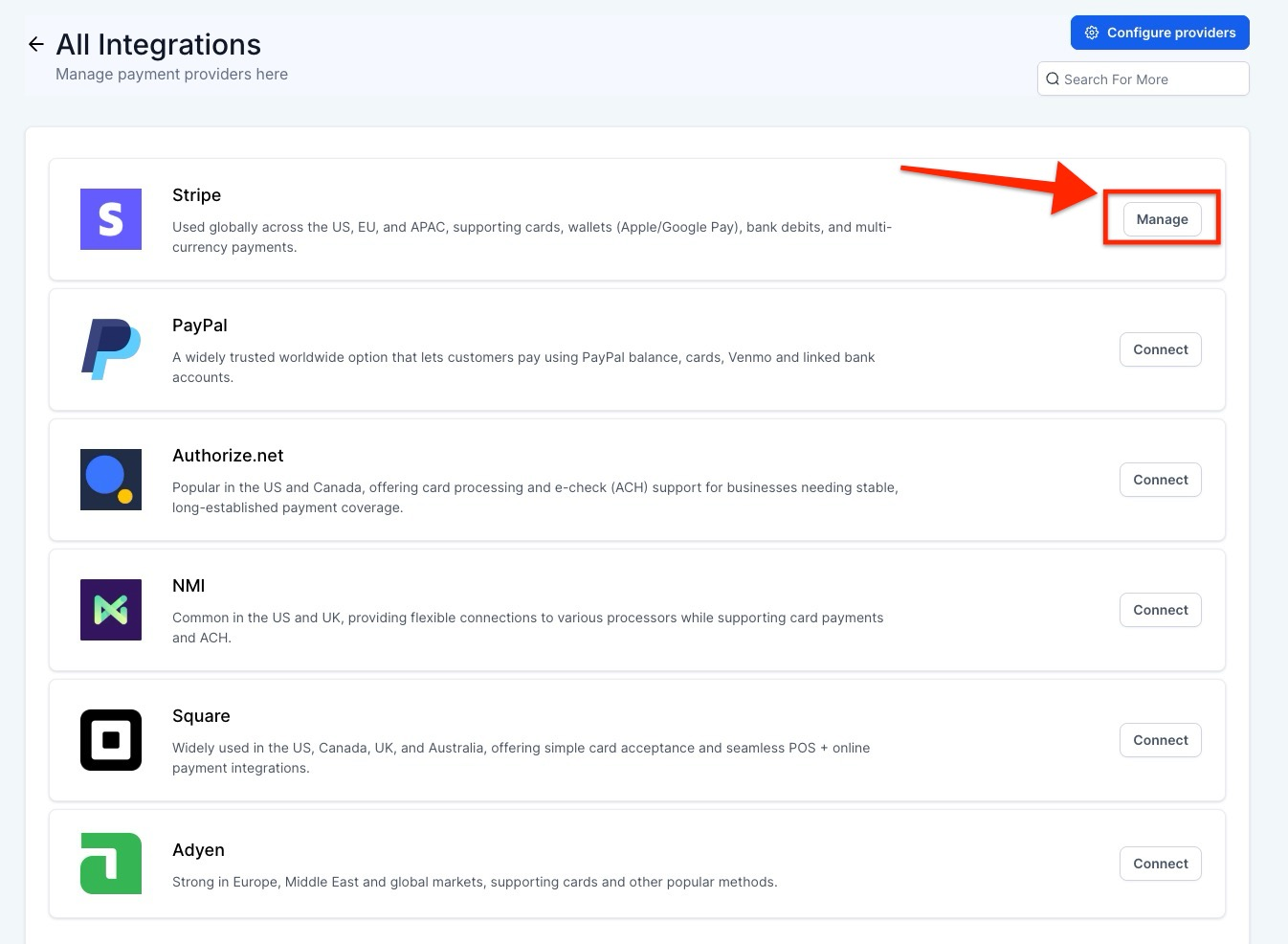Focus the Search For More field
Viewport: 1288px width, 944px height.
pyautogui.click(x=1144, y=79)
